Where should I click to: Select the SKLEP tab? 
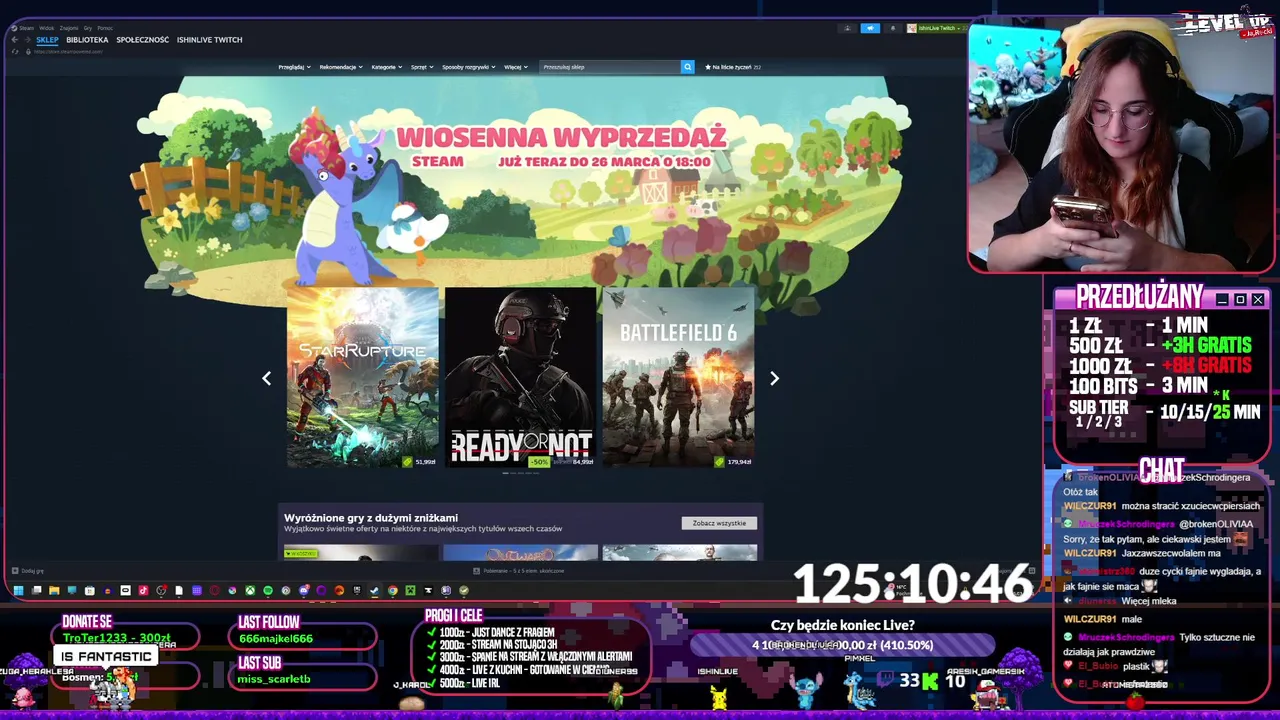[x=47, y=40]
